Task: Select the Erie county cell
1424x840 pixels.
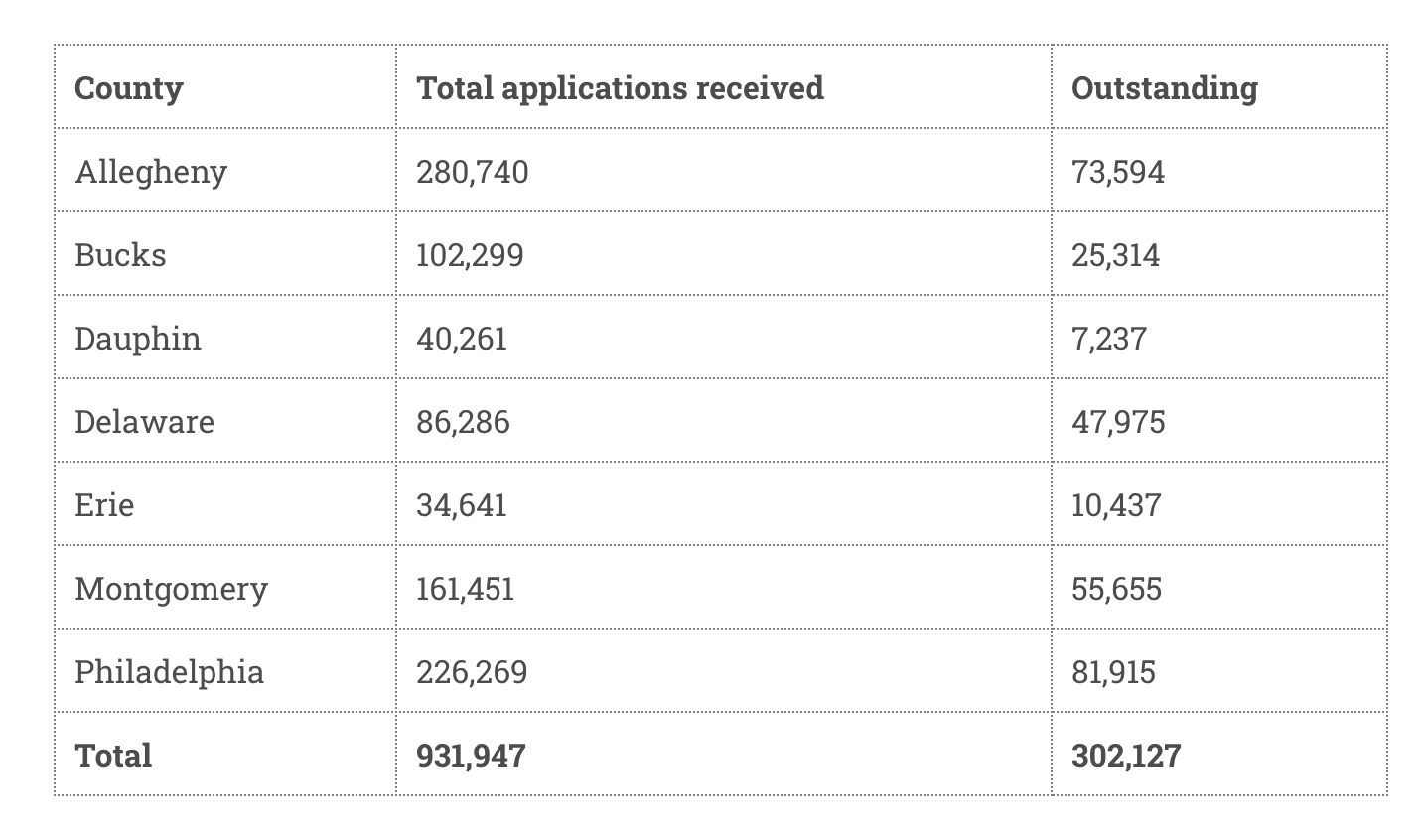Action: pyautogui.click(x=104, y=505)
